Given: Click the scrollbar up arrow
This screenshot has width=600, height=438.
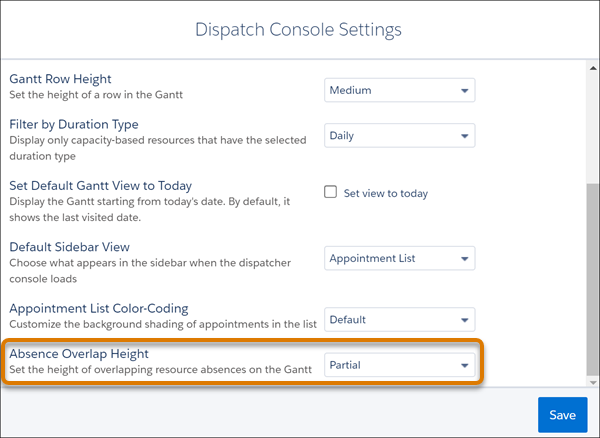Looking at the screenshot, I should pyautogui.click(x=593, y=68).
